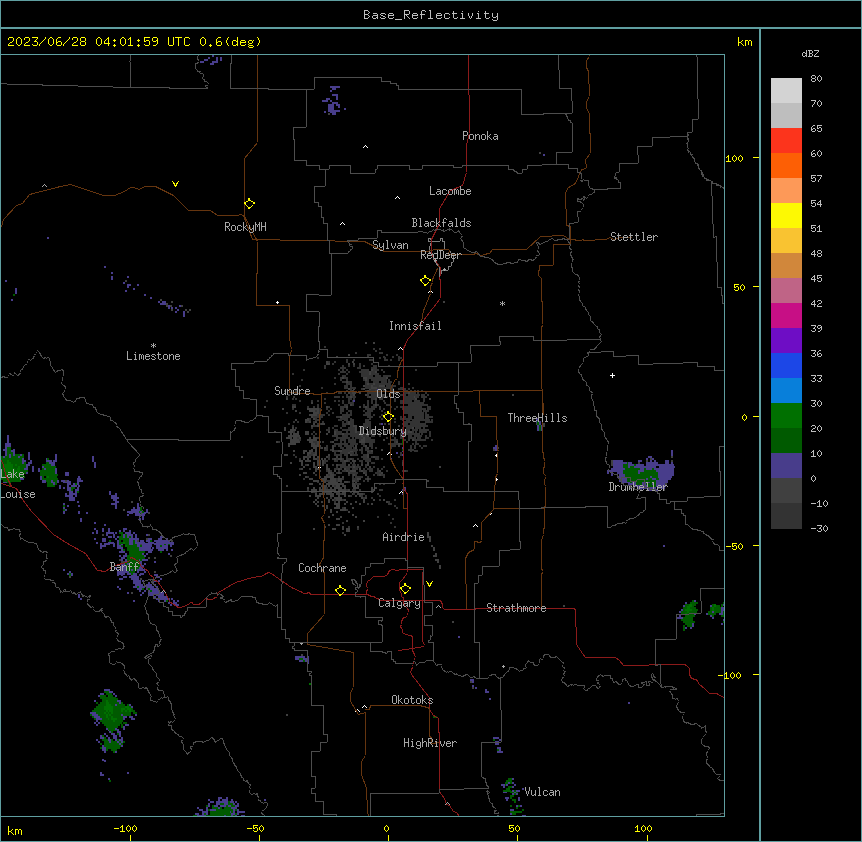Screen dimensions: 862x842
Task: Click the Okotoks town label
Action: tap(412, 700)
